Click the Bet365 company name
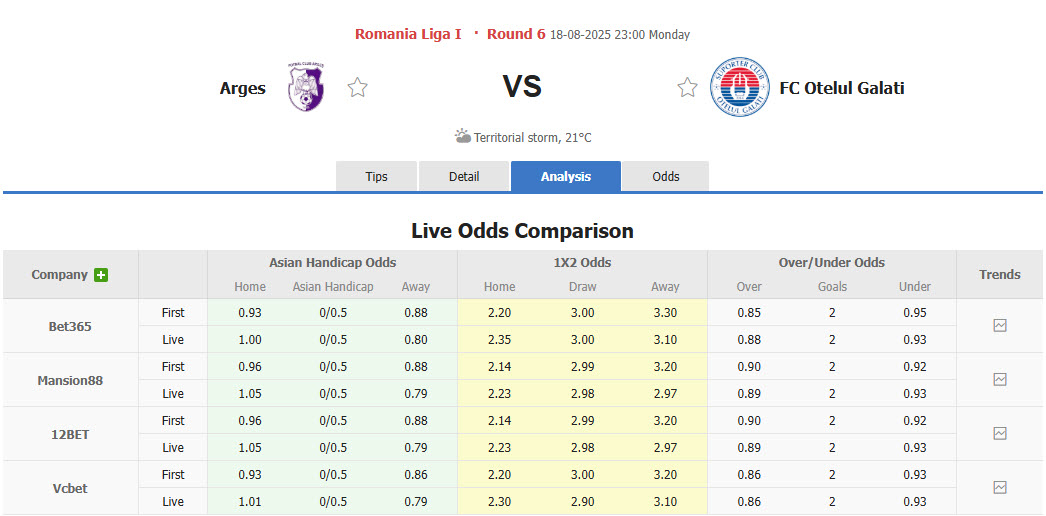The width and height of the screenshot is (1046, 516). pyautogui.click(x=70, y=326)
